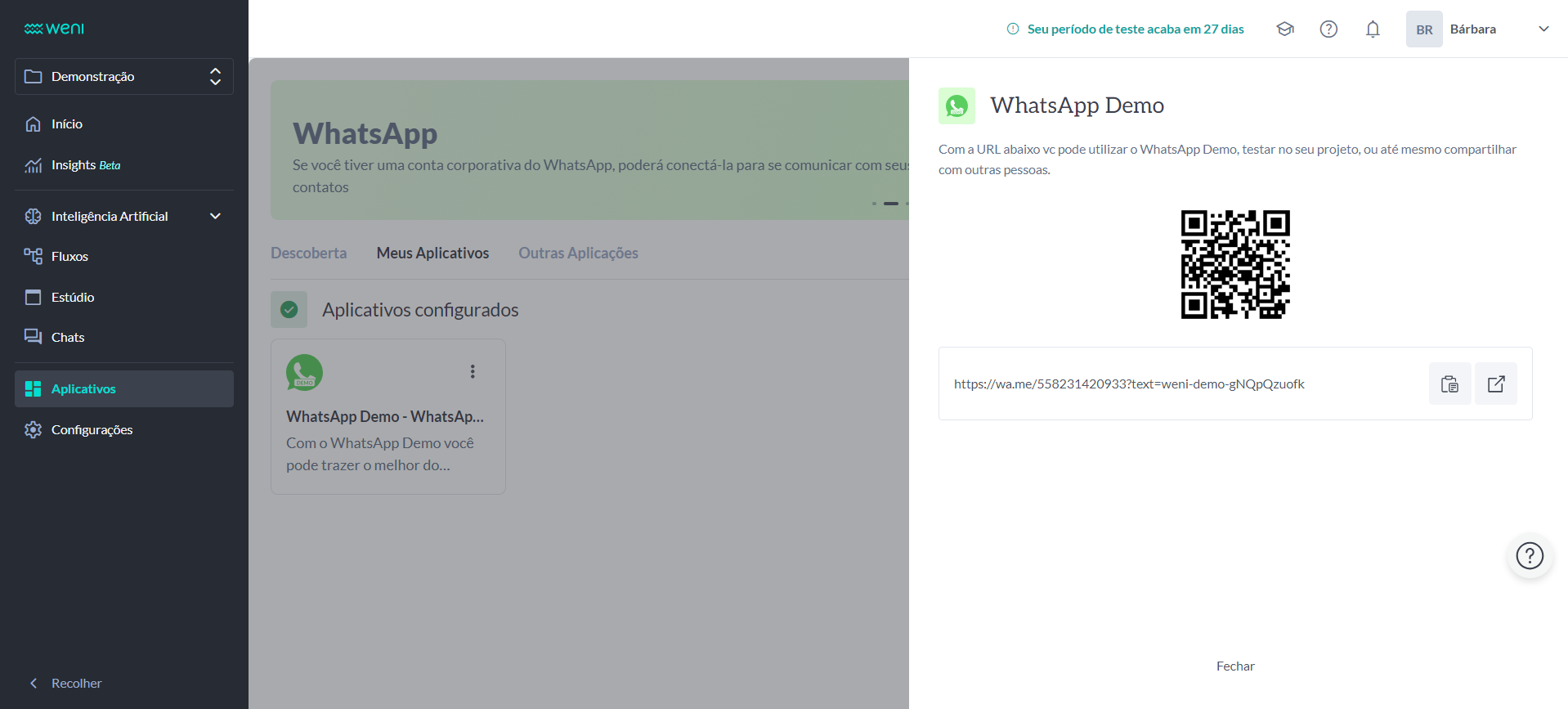Open the notifications bell
The image size is (1568, 709).
[1373, 29]
